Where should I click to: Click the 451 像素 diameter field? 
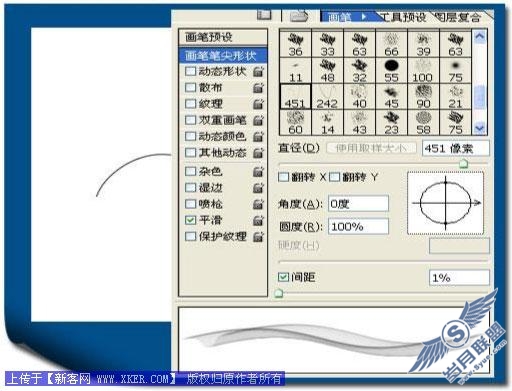(456, 148)
